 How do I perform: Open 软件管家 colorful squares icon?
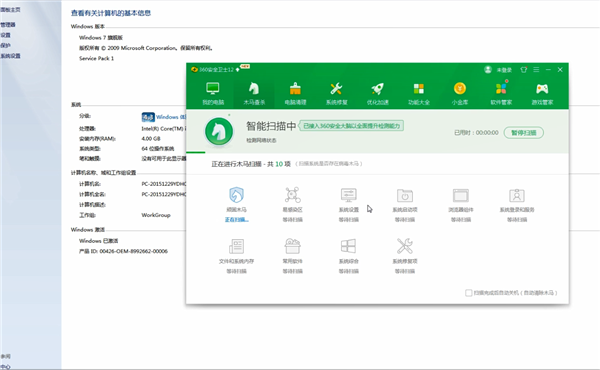pos(501,93)
